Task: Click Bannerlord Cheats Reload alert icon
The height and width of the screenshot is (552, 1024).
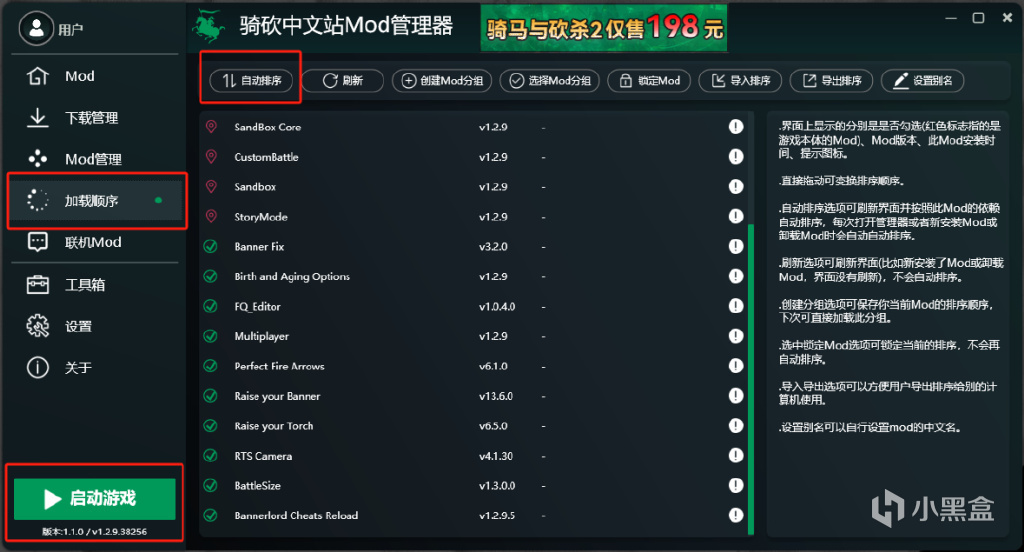Action: (736, 515)
